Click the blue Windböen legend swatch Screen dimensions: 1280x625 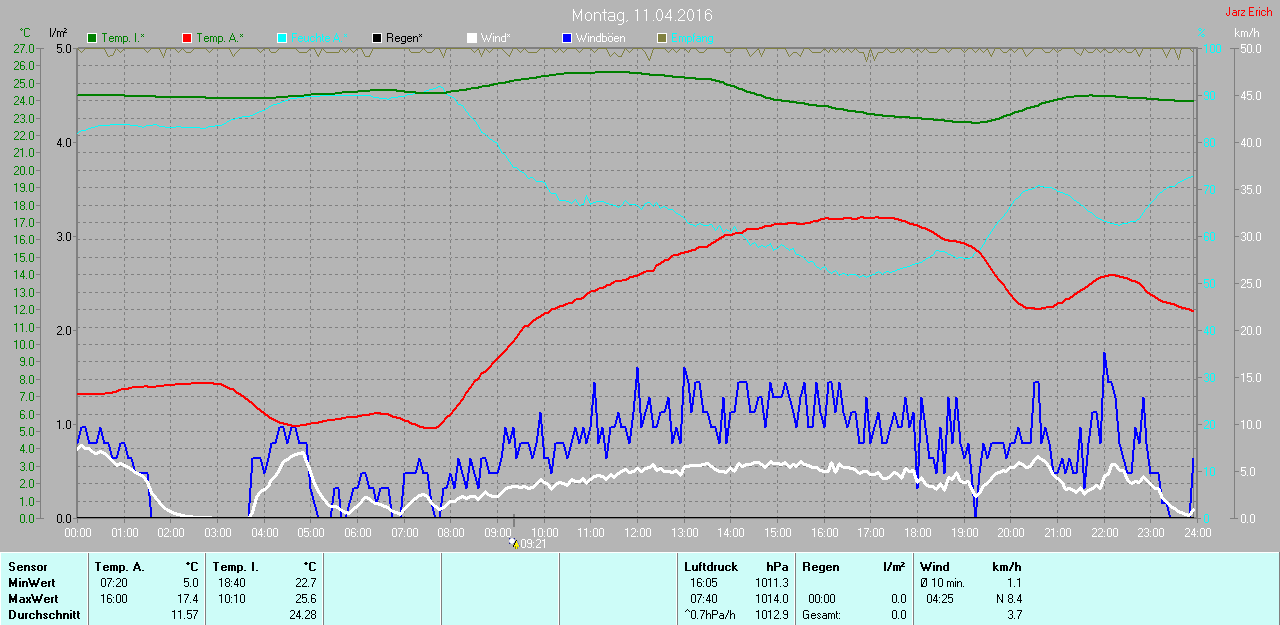[x=567, y=38]
